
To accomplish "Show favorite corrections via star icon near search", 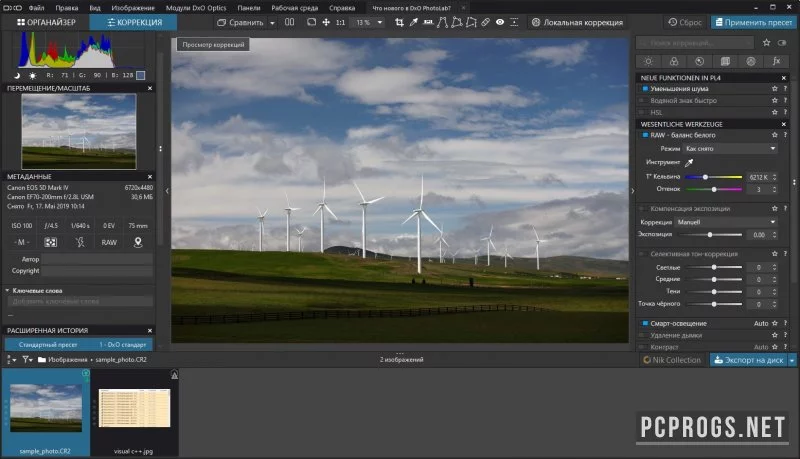I will [766, 43].
